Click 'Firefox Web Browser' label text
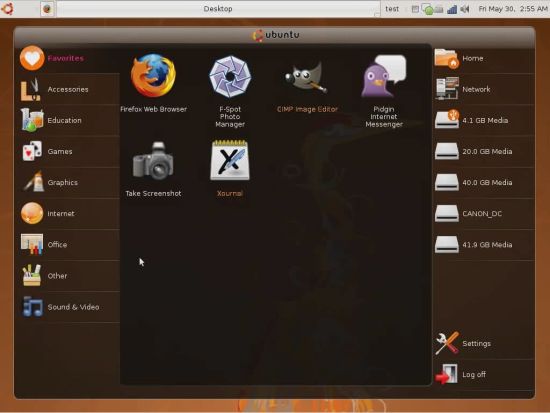This screenshot has height=413, width=550. click(x=153, y=109)
